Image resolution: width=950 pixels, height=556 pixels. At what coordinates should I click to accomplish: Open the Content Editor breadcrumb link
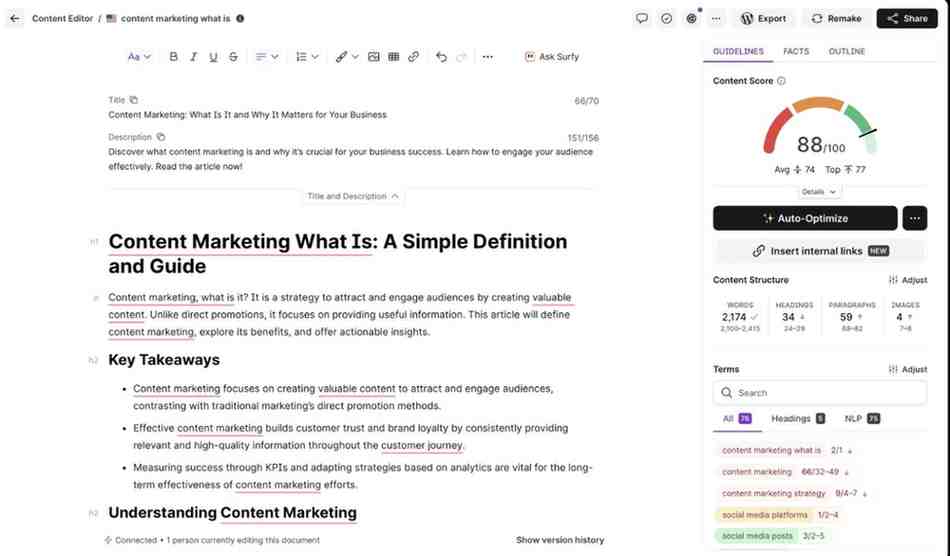point(62,19)
